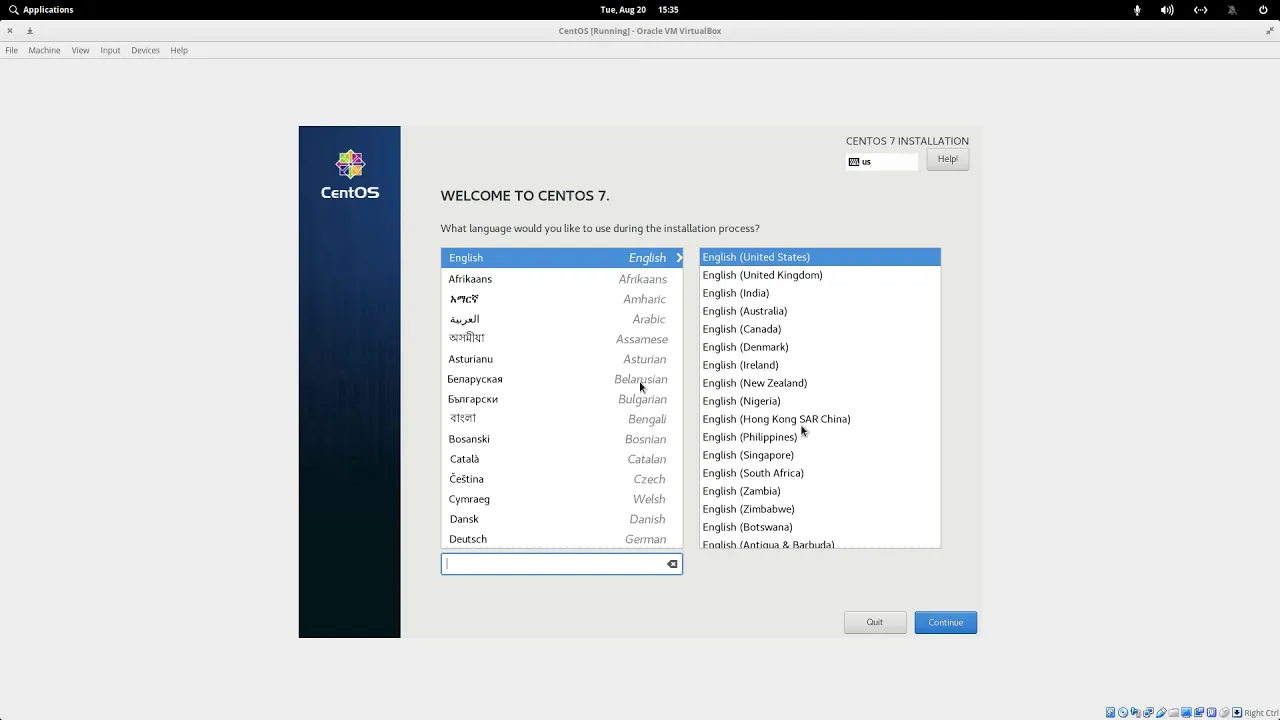Select English (Australia) locale
The image size is (1280, 720).
click(820, 311)
